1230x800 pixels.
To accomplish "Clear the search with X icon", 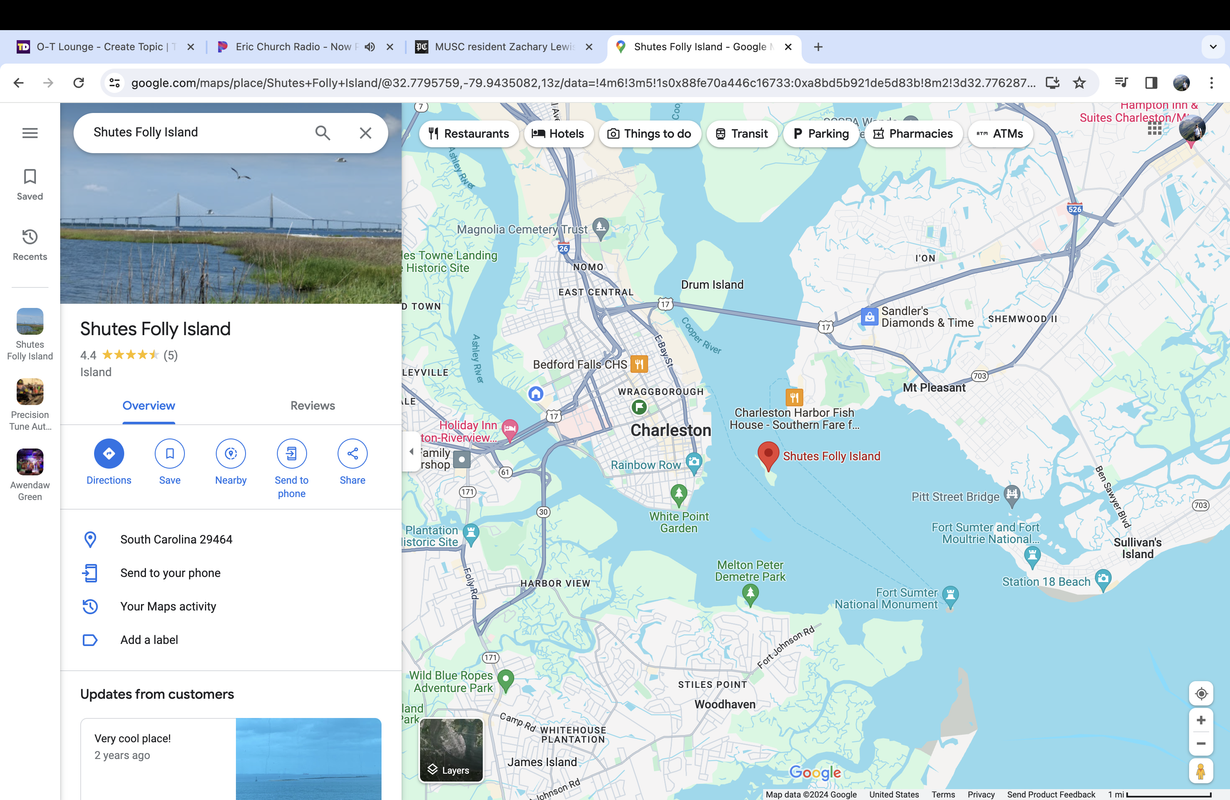I will (x=366, y=132).
